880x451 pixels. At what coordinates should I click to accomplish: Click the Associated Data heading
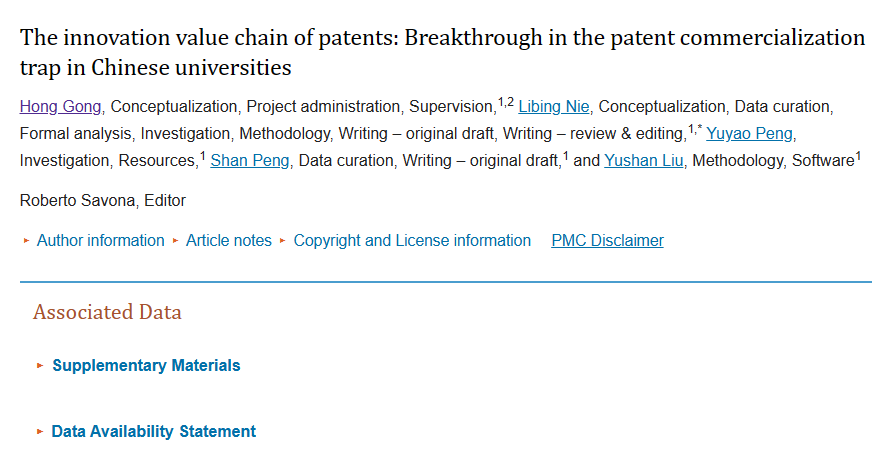[x=107, y=312]
